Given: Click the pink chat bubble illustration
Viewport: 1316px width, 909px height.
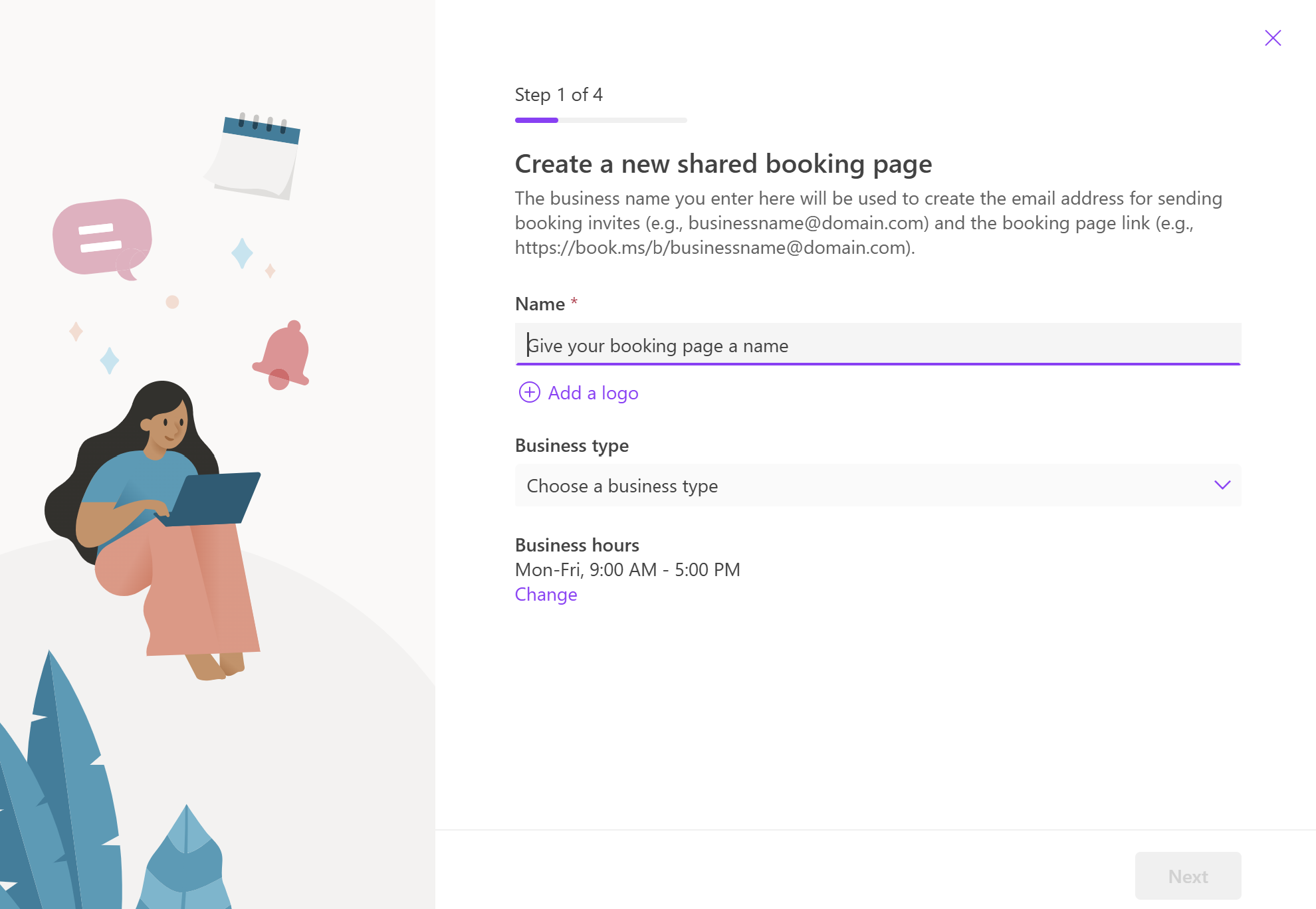Looking at the screenshot, I should coord(102,237).
